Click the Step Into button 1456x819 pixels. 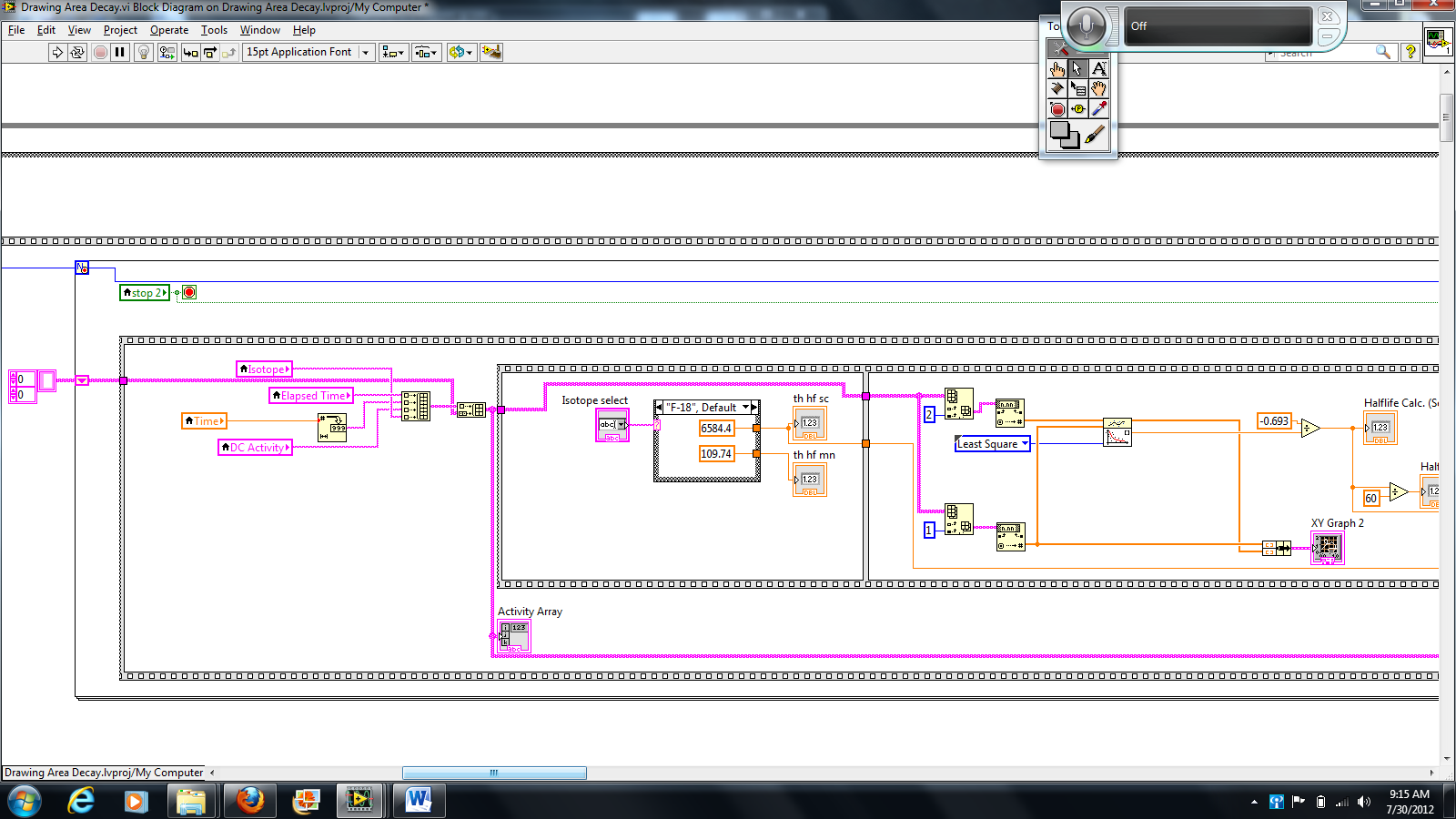(190, 52)
